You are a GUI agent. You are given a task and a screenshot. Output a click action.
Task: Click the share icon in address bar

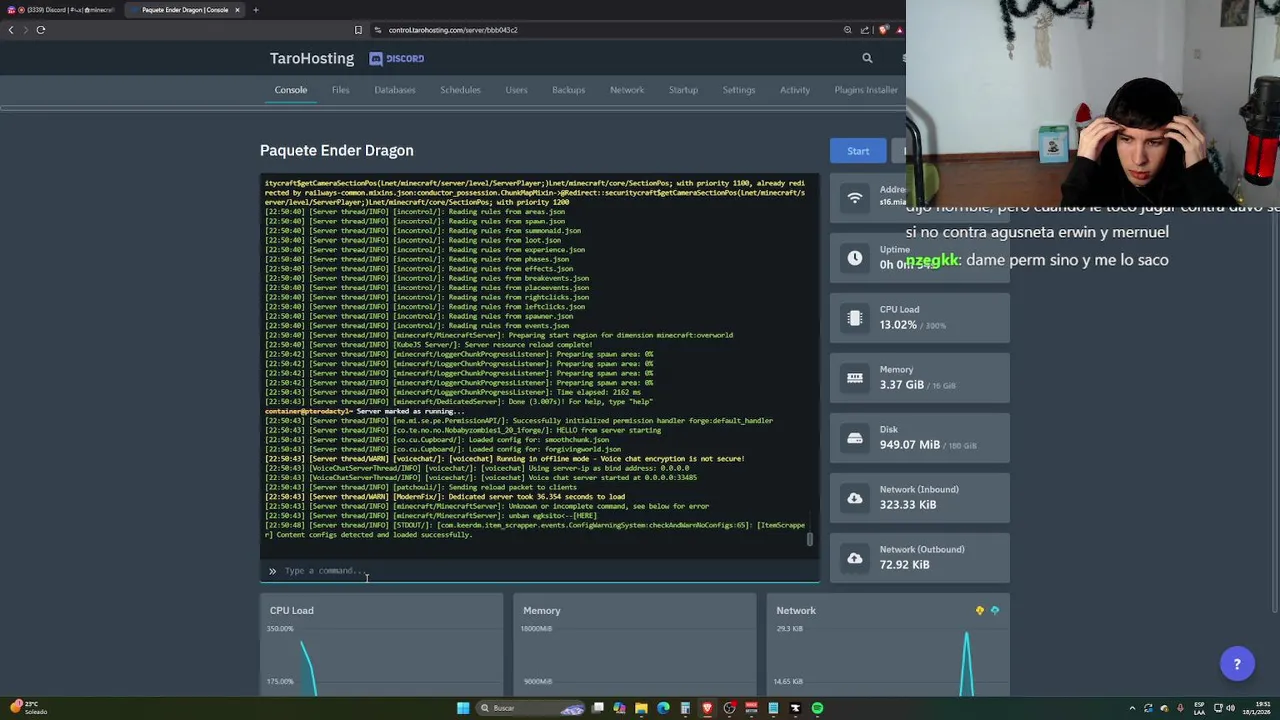coord(865,30)
